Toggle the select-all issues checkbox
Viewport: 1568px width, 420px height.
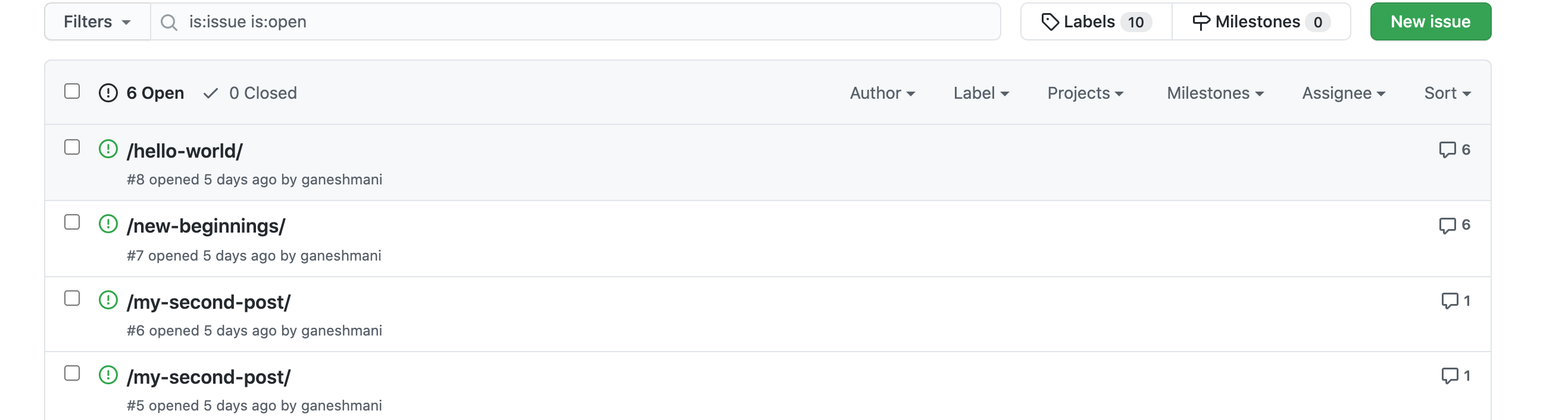72,91
